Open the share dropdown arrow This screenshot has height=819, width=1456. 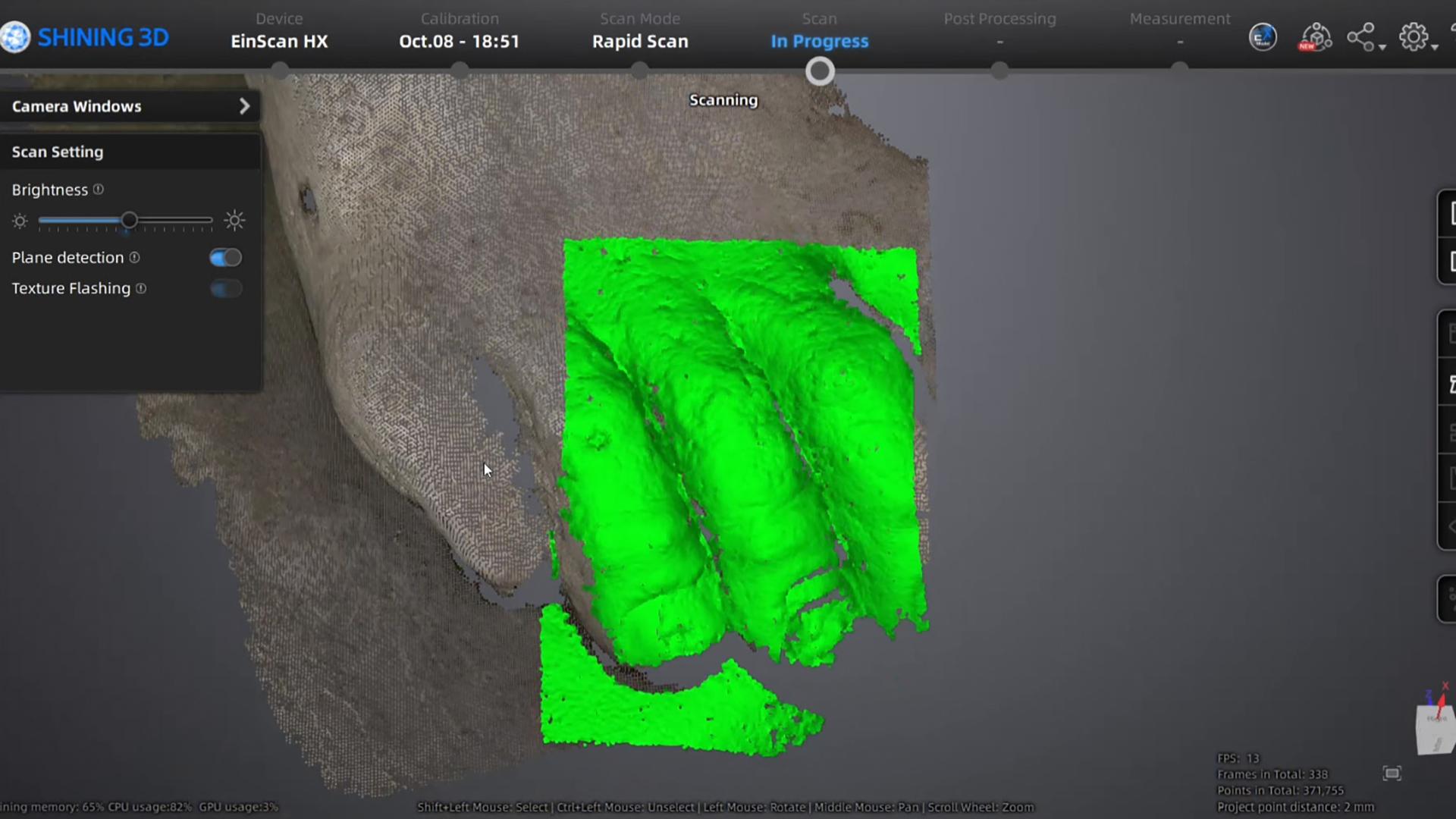[x=1382, y=48]
